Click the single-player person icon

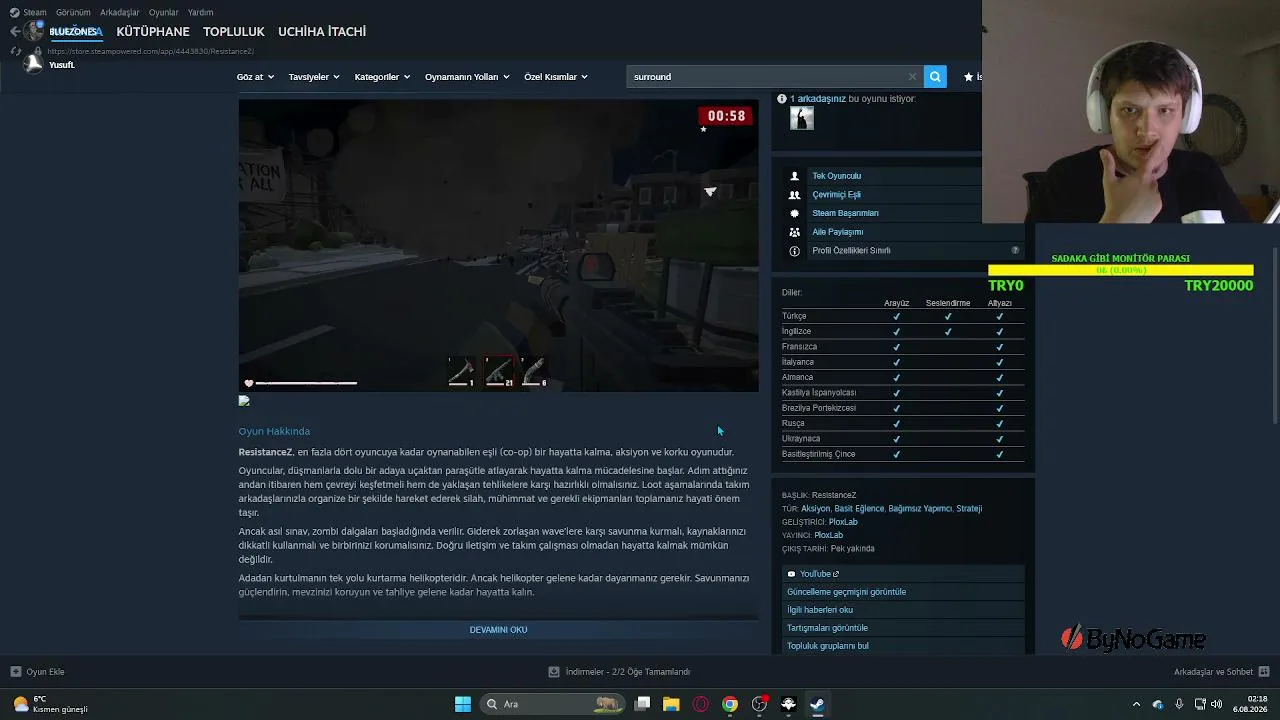point(795,176)
